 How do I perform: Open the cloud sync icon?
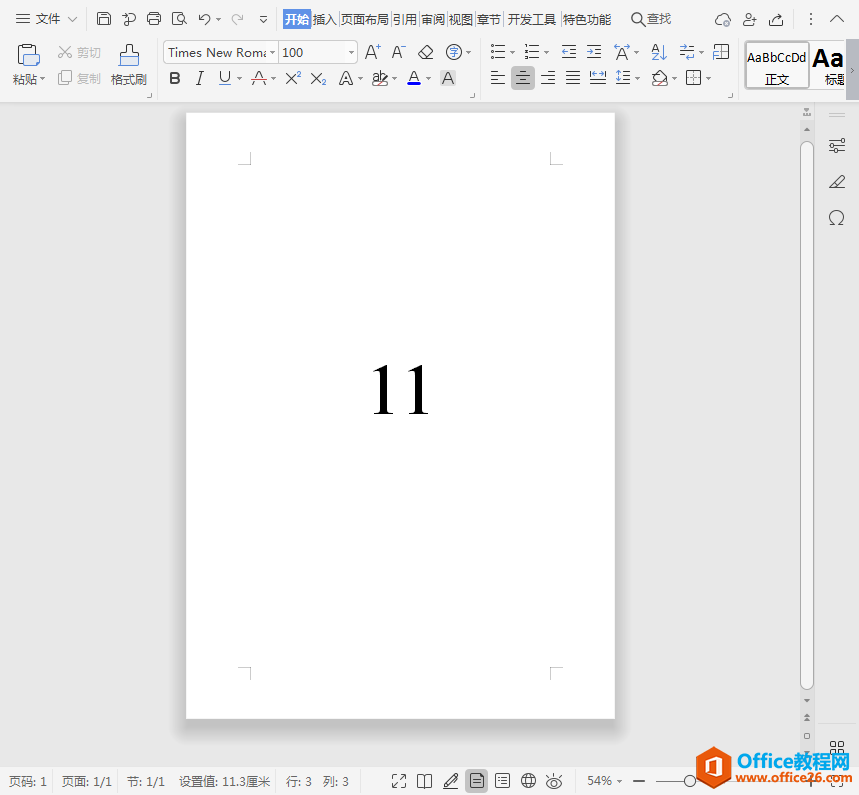[723, 20]
